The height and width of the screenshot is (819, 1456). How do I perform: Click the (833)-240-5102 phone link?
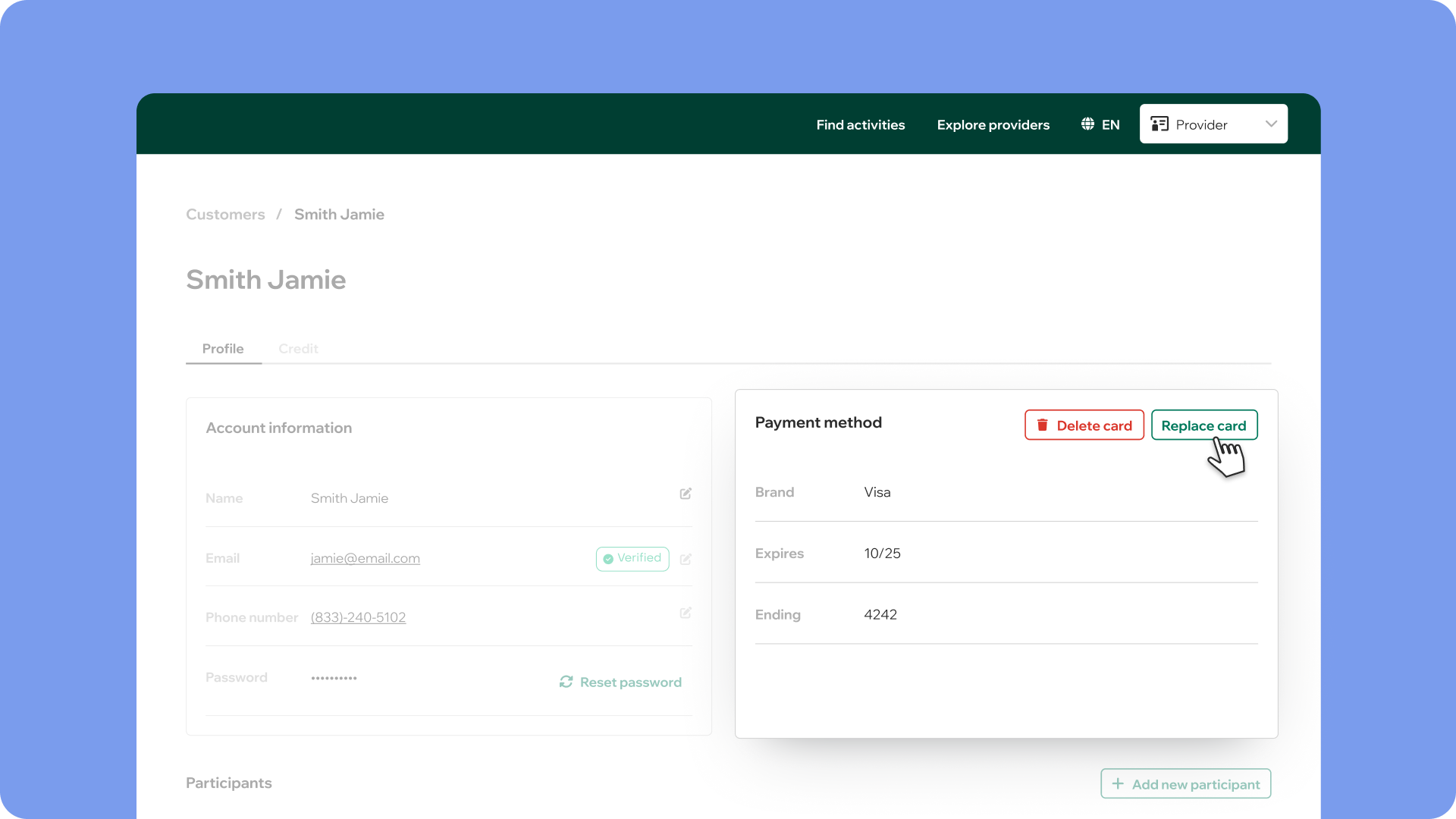(358, 617)
